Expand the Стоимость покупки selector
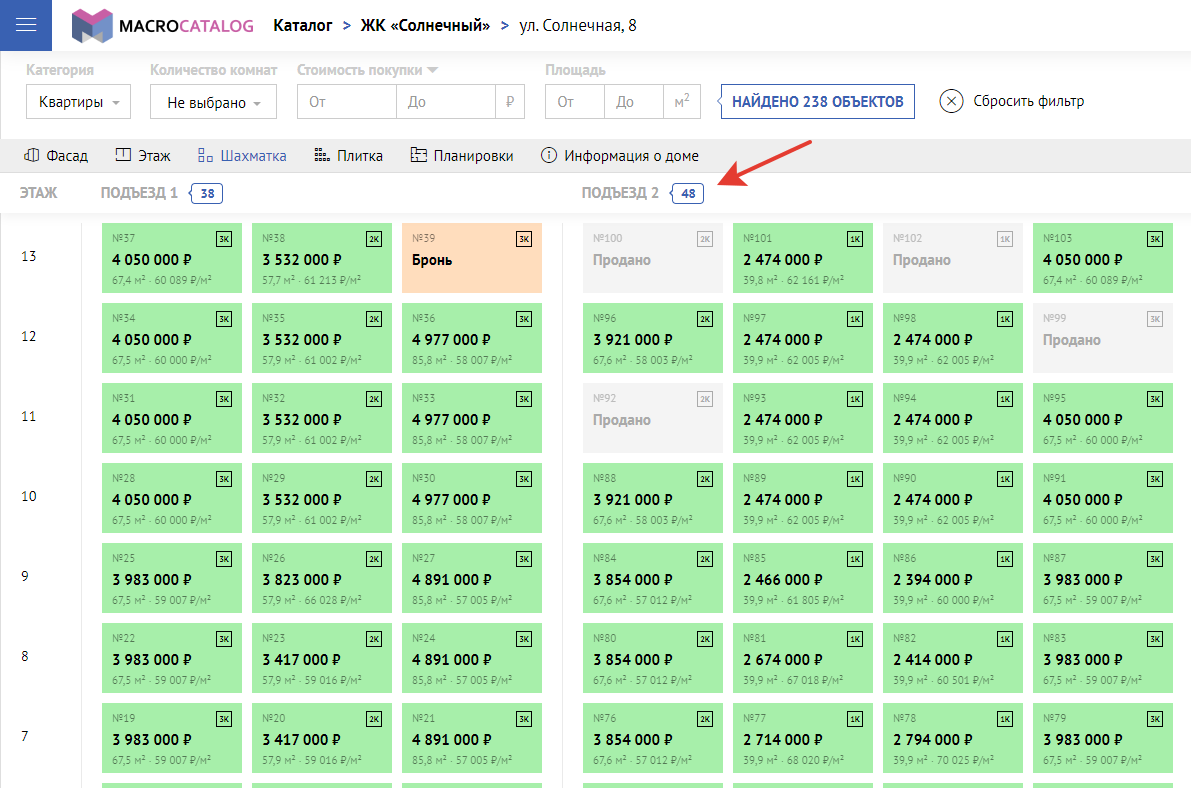Viewport: 1191px width, 788px height. point(368,70)
